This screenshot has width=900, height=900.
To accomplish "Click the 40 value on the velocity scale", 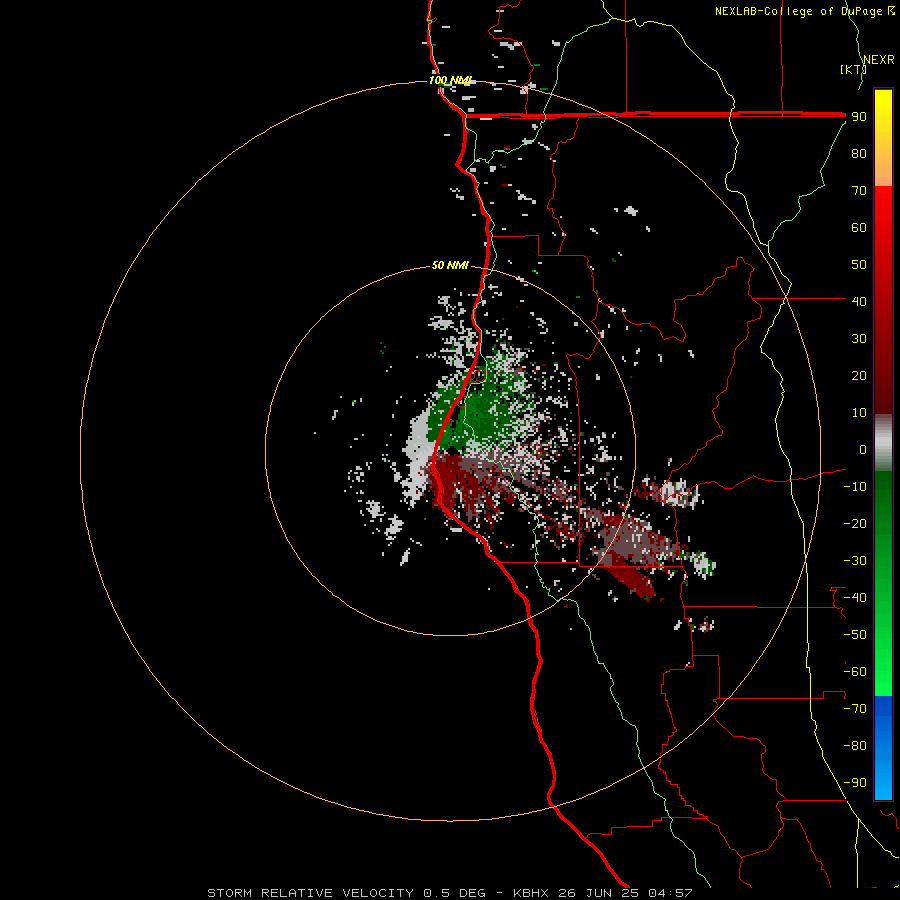I will tap(859, 302).
